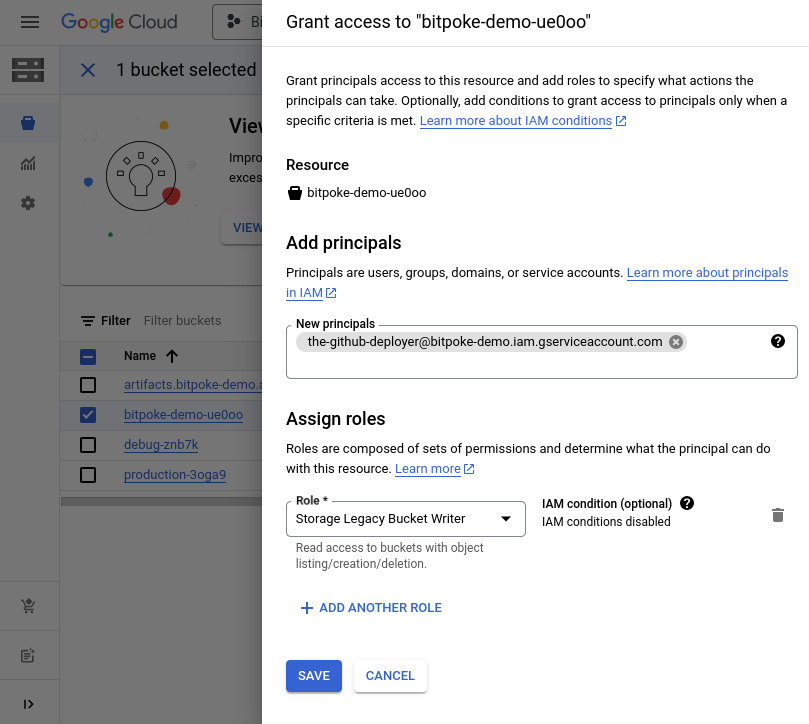This screenshot has height=724, width=809.
Task: Click the help icon beside New principals
Action: click(x=778, y=341)
